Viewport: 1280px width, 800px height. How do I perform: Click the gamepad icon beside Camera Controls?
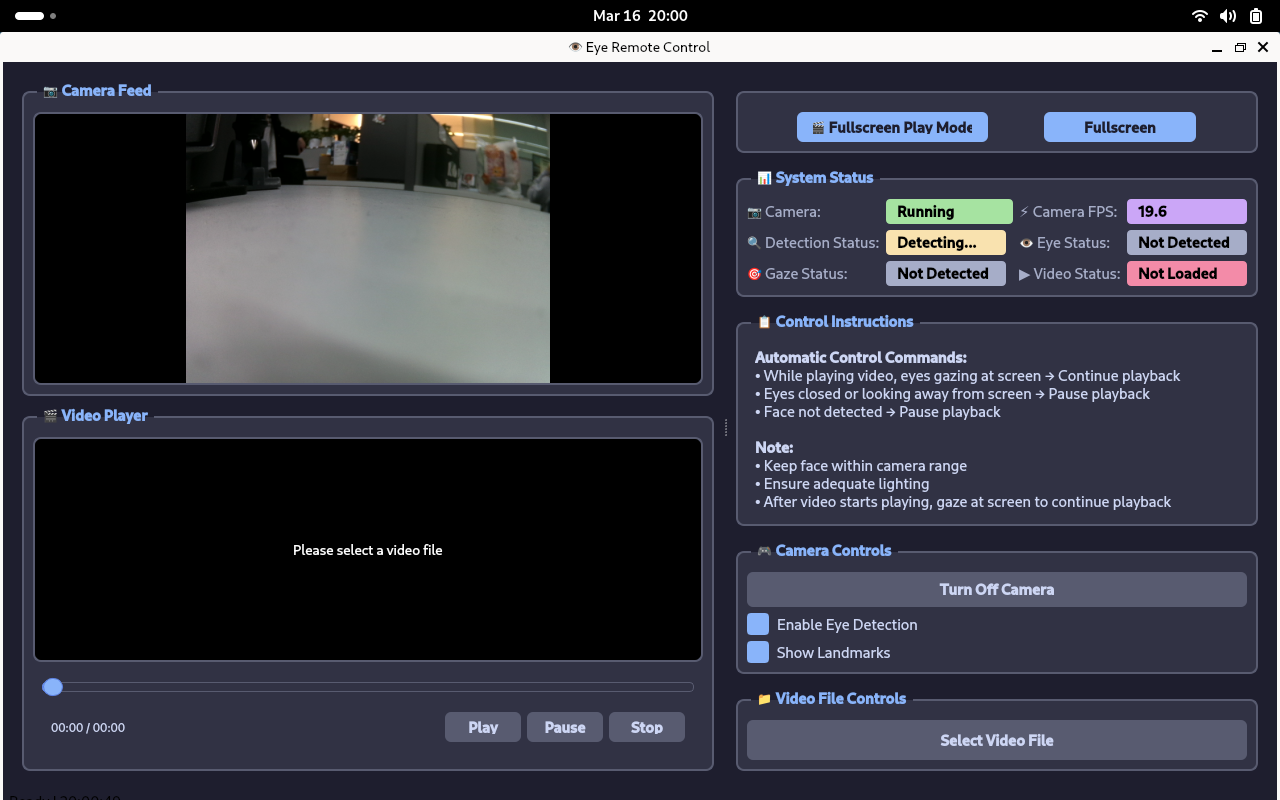pos(764,551)
